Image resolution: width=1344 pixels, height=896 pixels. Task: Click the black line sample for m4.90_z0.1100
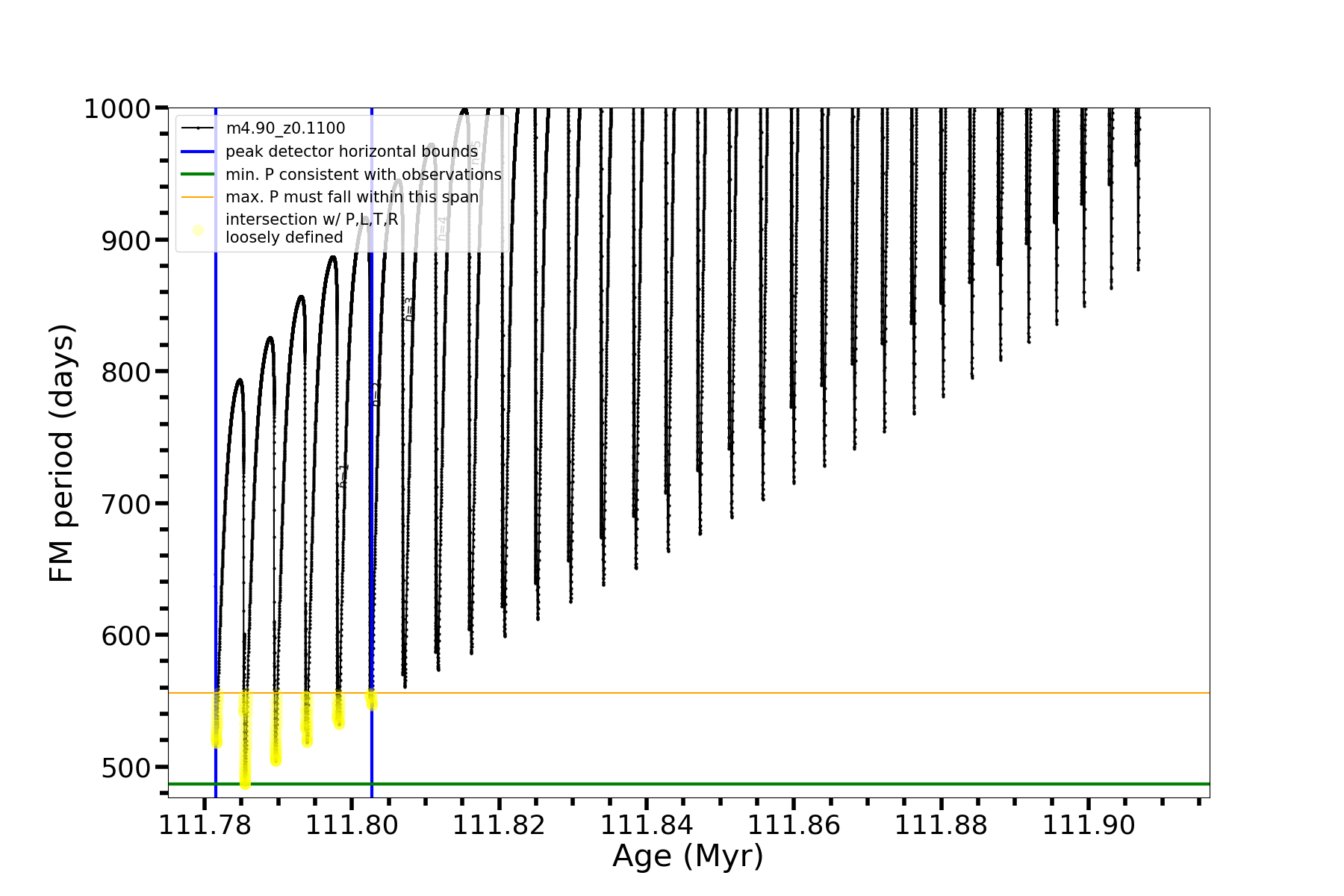[198, 128]
